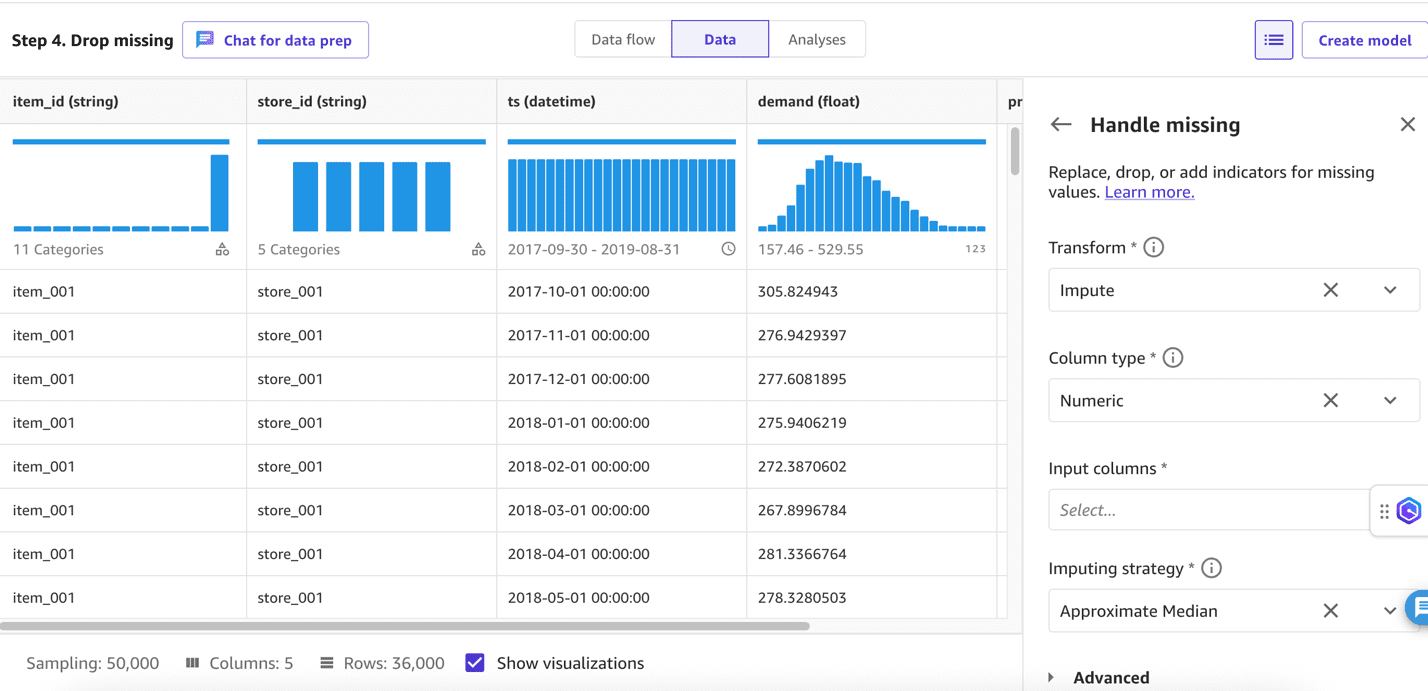Open the Column type dropdown showing Numeric
The image size is (1428, 691).
tap(1390, 400)
